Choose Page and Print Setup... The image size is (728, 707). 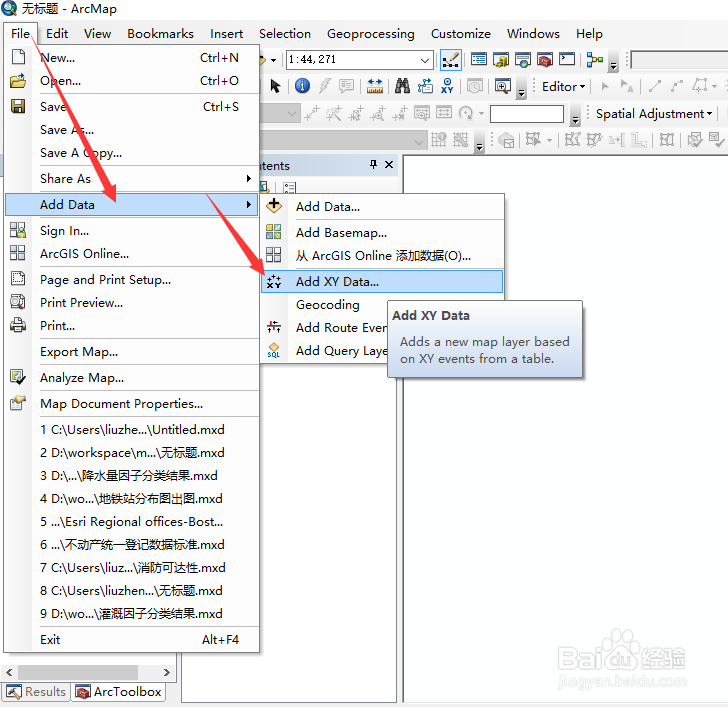tap(132, 279)
